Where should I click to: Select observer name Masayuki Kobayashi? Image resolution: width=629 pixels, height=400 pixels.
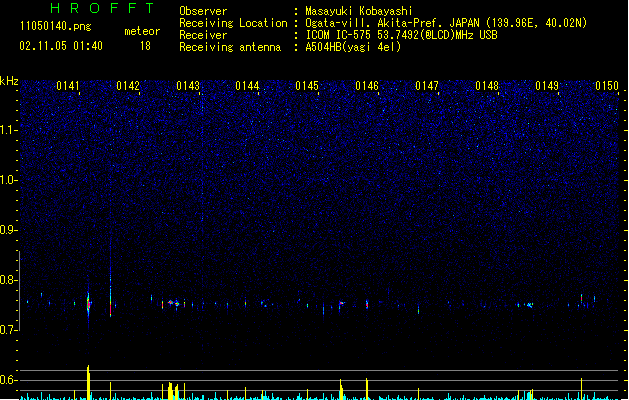click(359, 11)
